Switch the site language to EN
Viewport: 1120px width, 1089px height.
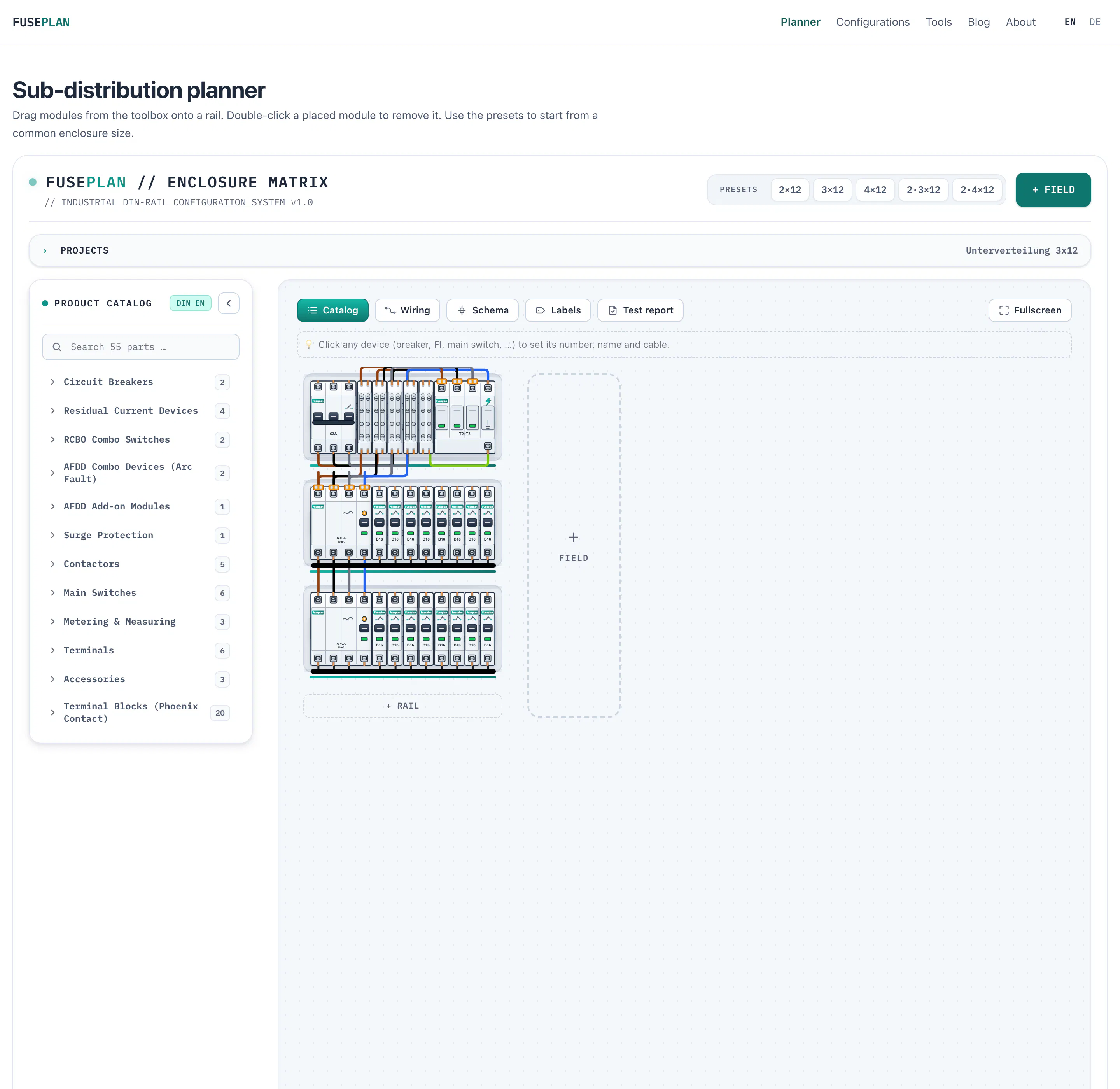pyautogui.click(x=1070, y=22)
